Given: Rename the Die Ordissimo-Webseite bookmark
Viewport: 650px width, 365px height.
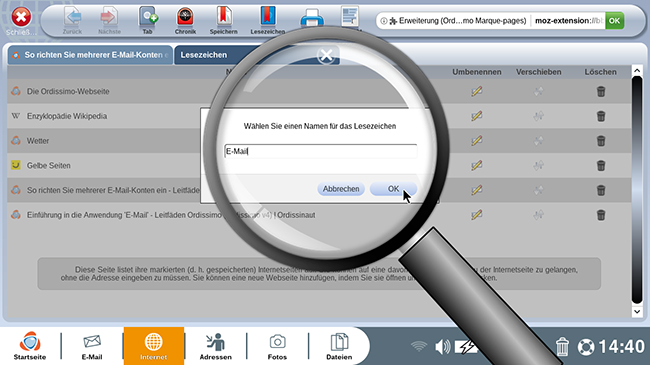Looking at the screenshot, I should click(477, 91).
